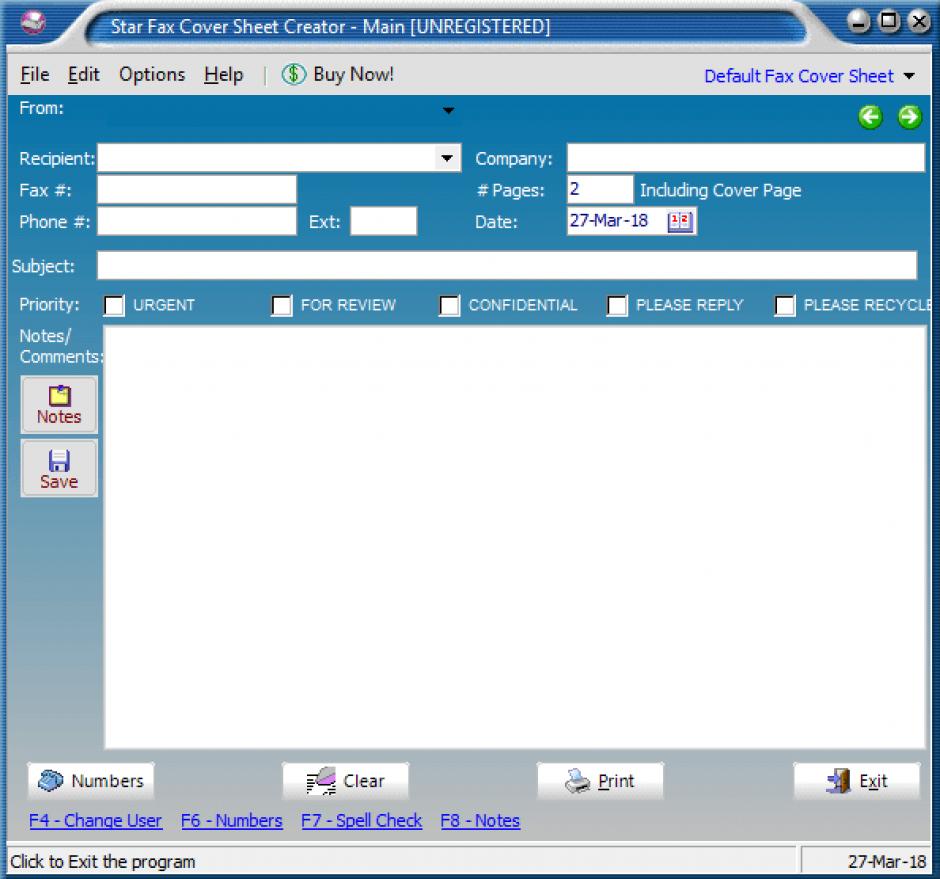This screenshot has width=940, height=879.
Task: Click status text 'Click to Exit the program'
Action: tap(103, 862)
